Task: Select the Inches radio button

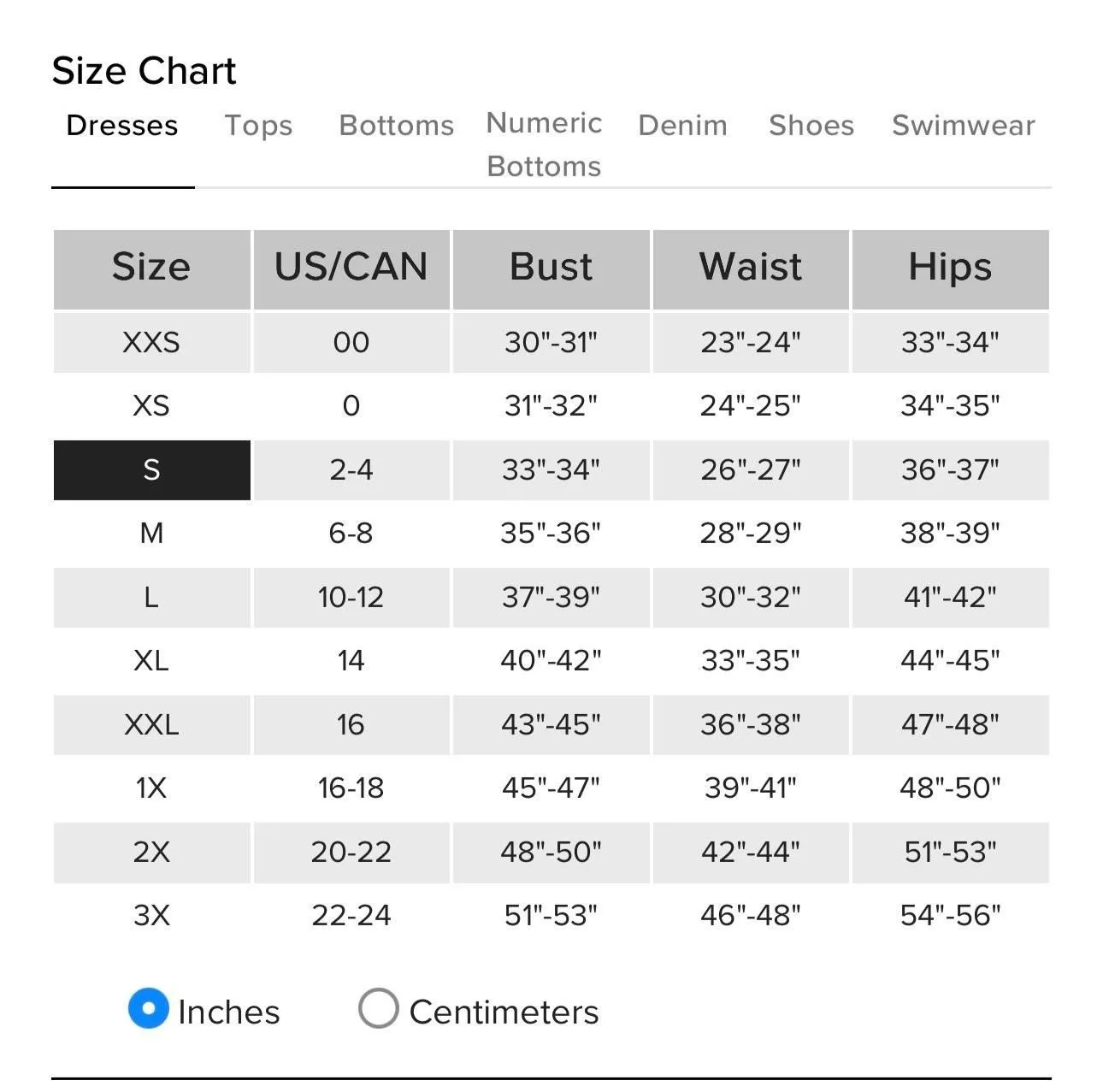Action: pos(149,1009)
